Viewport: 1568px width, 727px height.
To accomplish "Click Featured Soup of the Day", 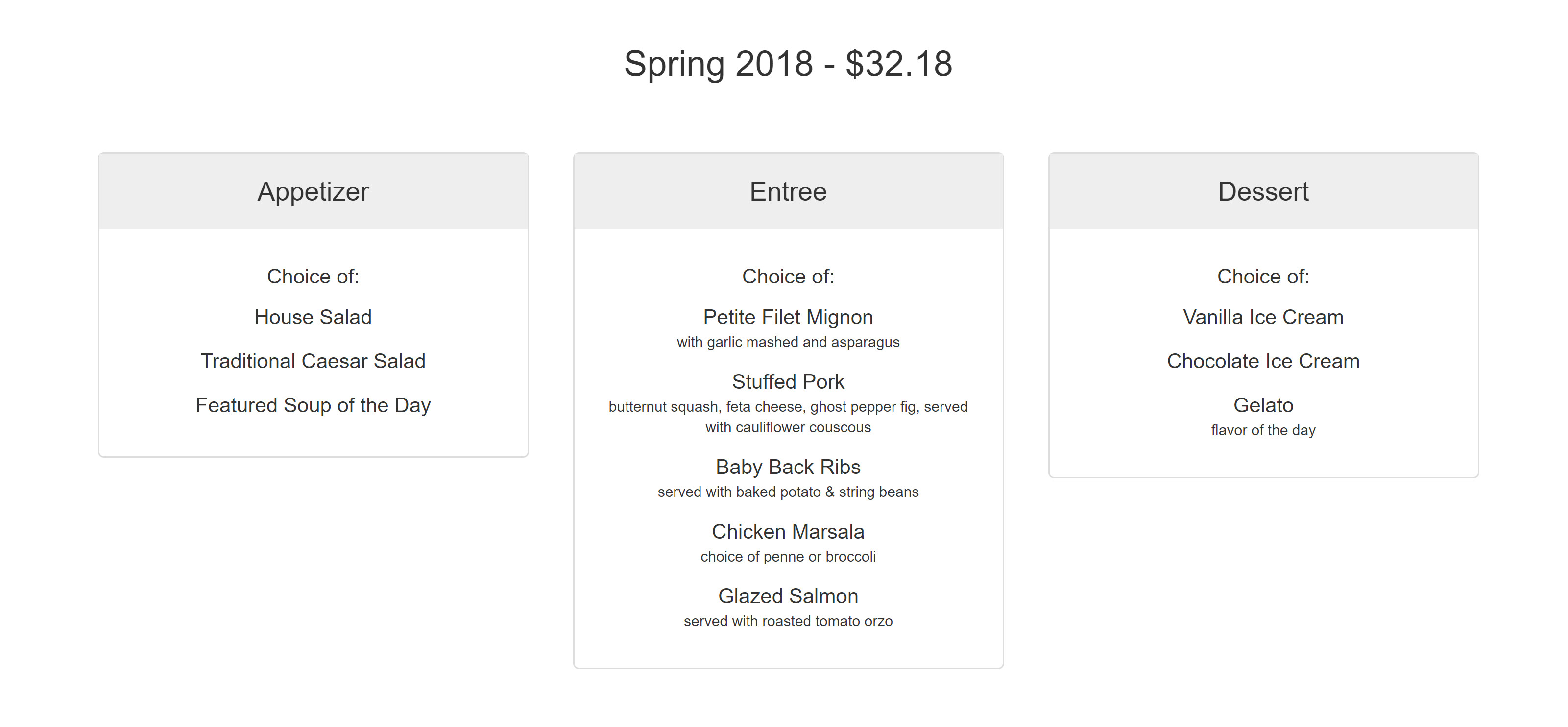I will pos(313,405).
